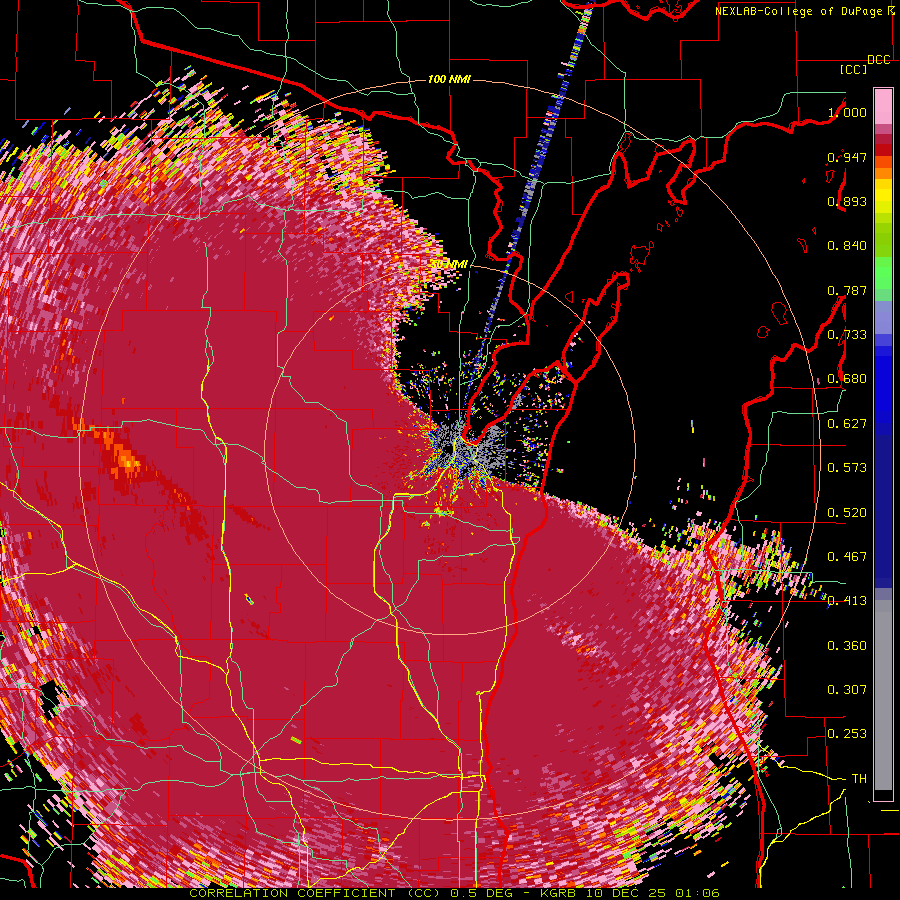Image resolution: width=900 pixels, height=900 pixels.
Task: Click the 0.680 legend value
Action: [847, 379]
